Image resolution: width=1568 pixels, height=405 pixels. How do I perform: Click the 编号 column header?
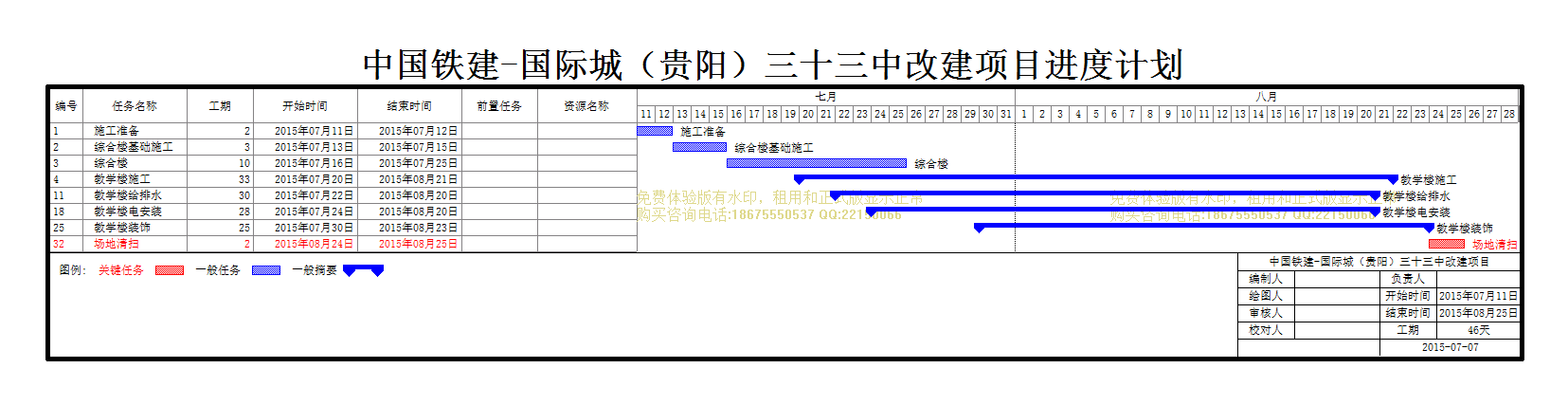[66, 106]
